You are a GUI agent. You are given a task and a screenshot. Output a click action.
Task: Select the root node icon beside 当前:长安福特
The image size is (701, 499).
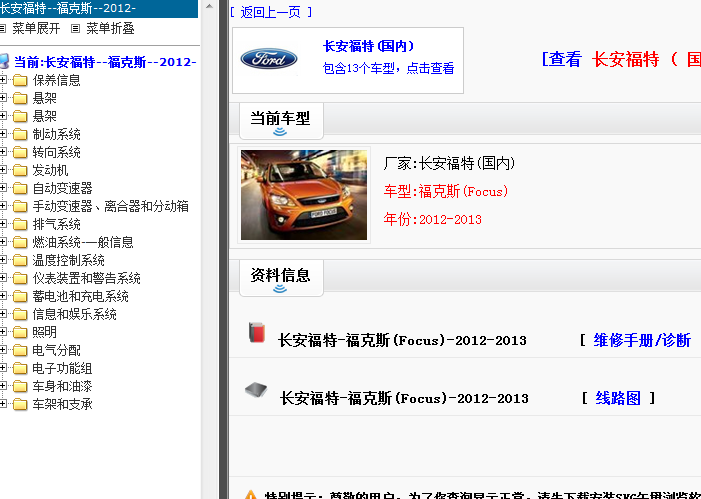click(4, 62)
